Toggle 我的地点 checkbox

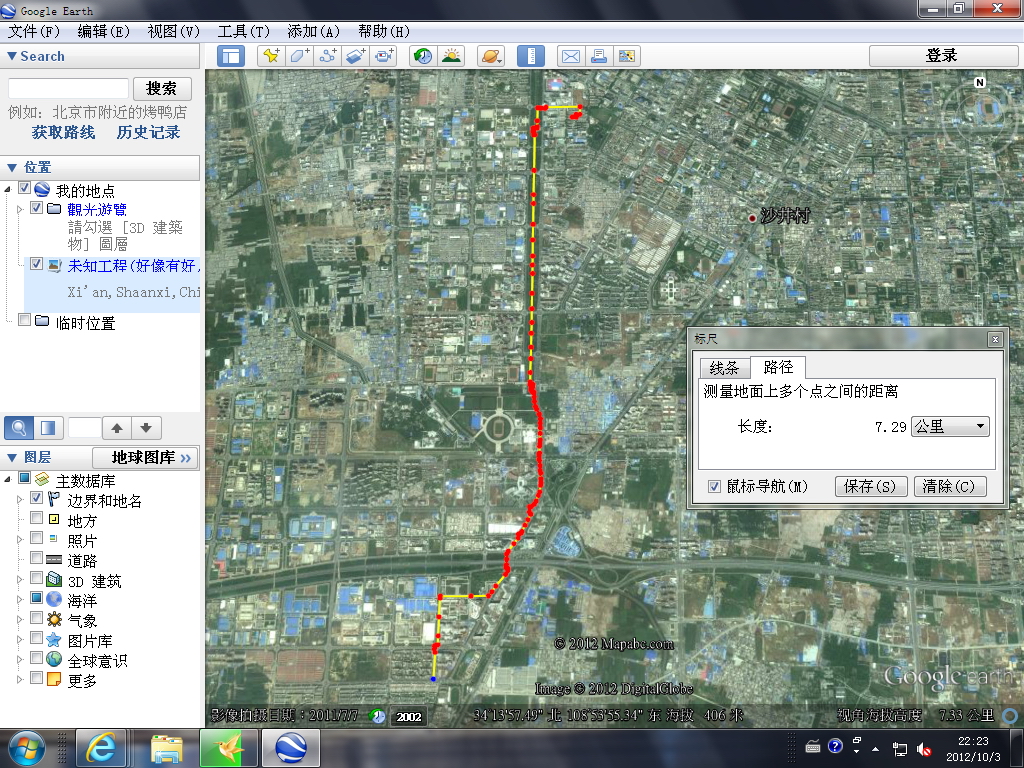point(24,188)
